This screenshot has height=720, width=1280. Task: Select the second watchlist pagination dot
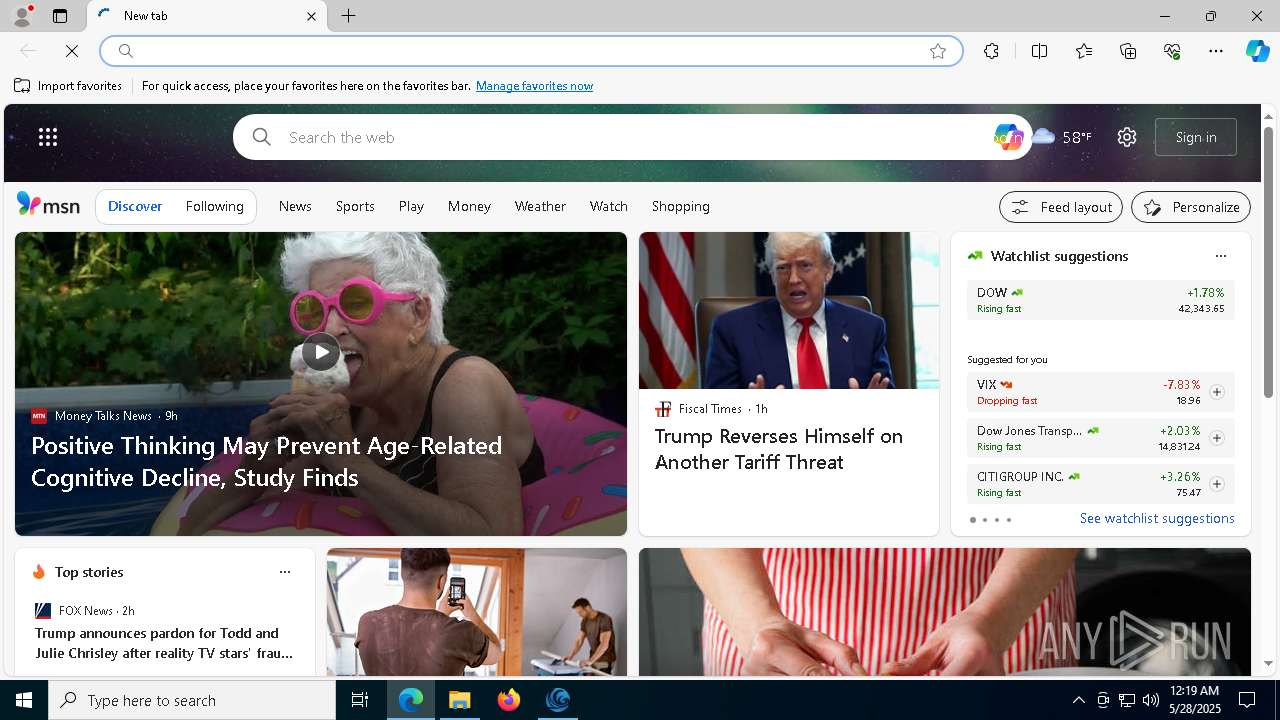coord(984,520)
